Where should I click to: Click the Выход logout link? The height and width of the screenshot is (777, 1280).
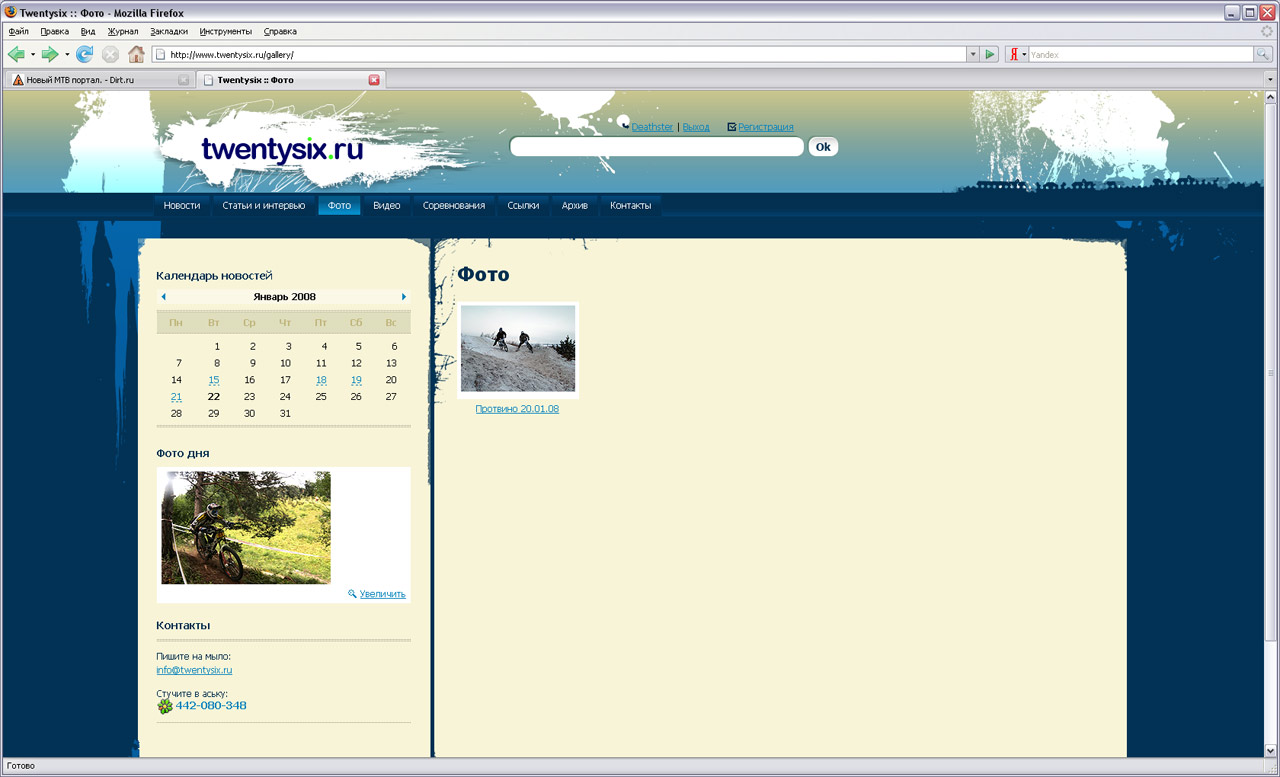click(x=696, y=127)
